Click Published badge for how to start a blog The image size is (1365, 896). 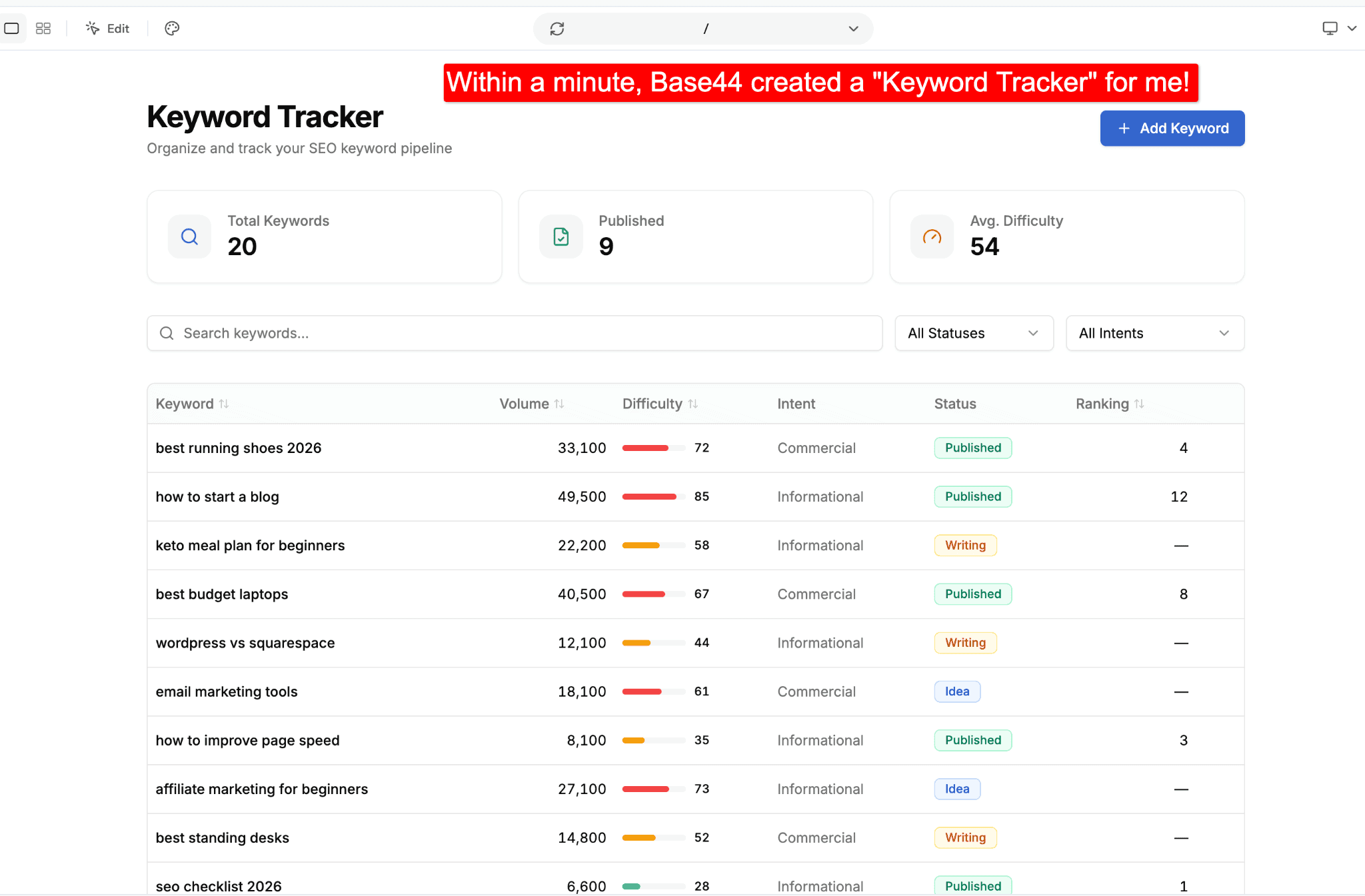pos(973,497)
